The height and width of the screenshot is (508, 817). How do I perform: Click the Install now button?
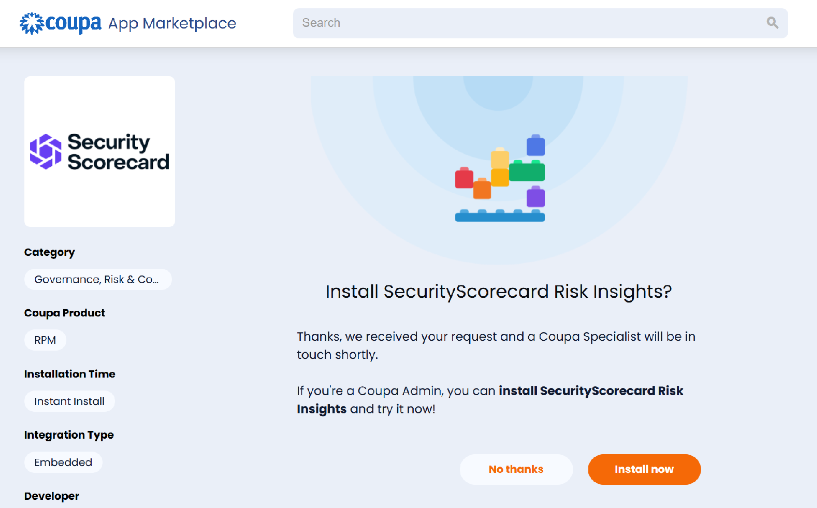(x=644, y=469)
